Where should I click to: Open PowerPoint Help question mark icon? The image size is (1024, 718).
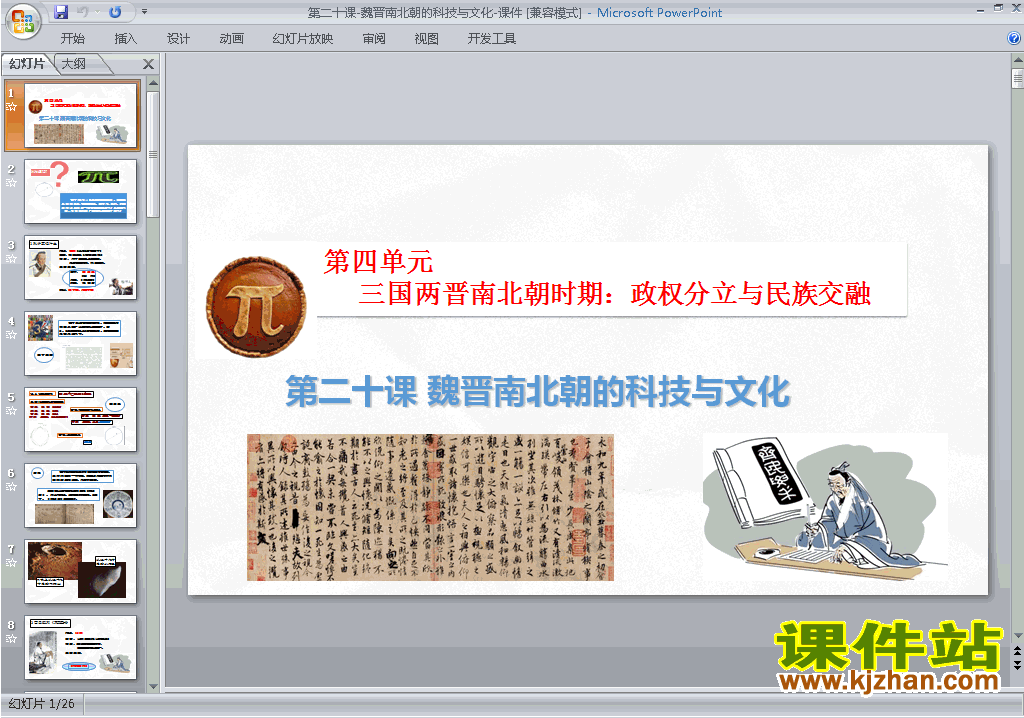click(1014, 39)
